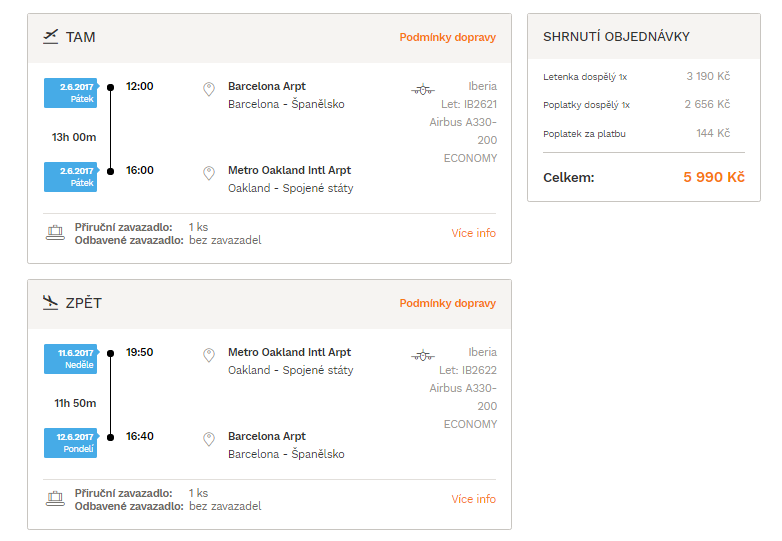
Task: Expand Více info for return baggage
Action: (x=473, y=499)
